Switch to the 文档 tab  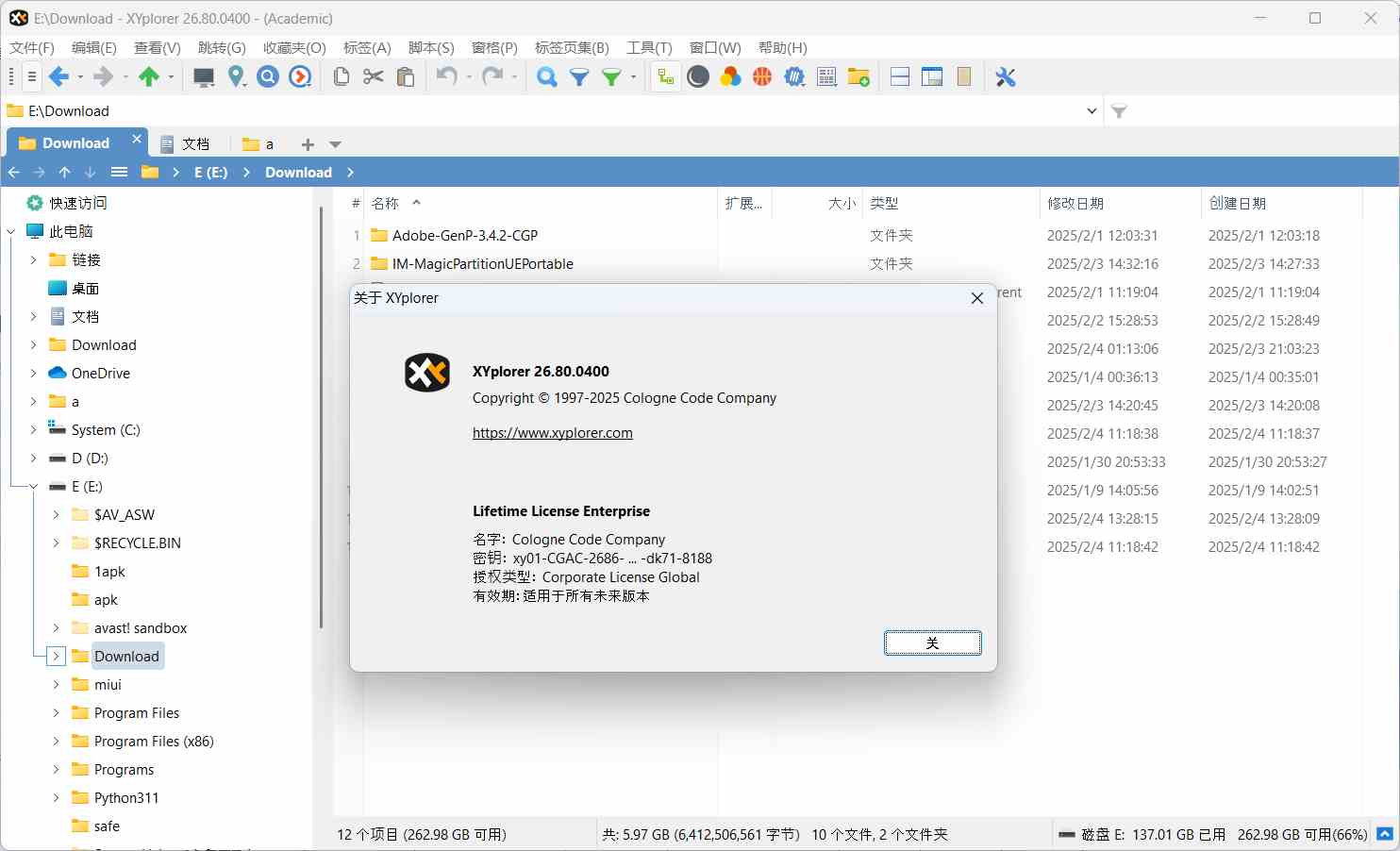pyautogui.click(x=186, y=143)
